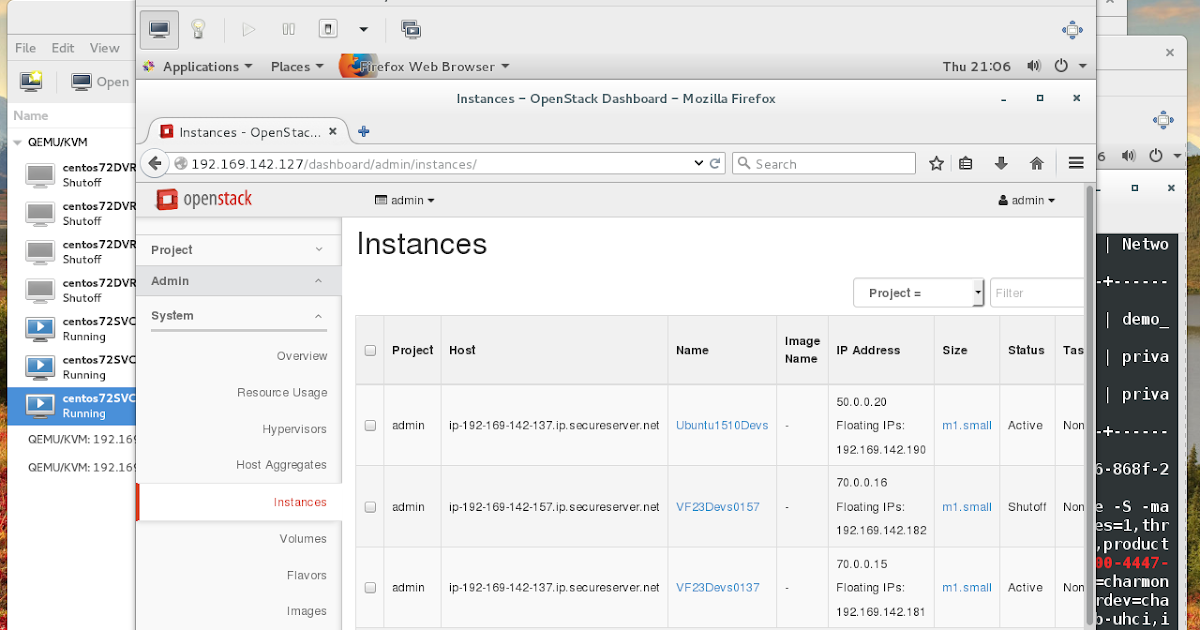Check the Ubuntu1510Devs row checkbox
Viewport: 1200px width, 630px height.
coord(370,425)
